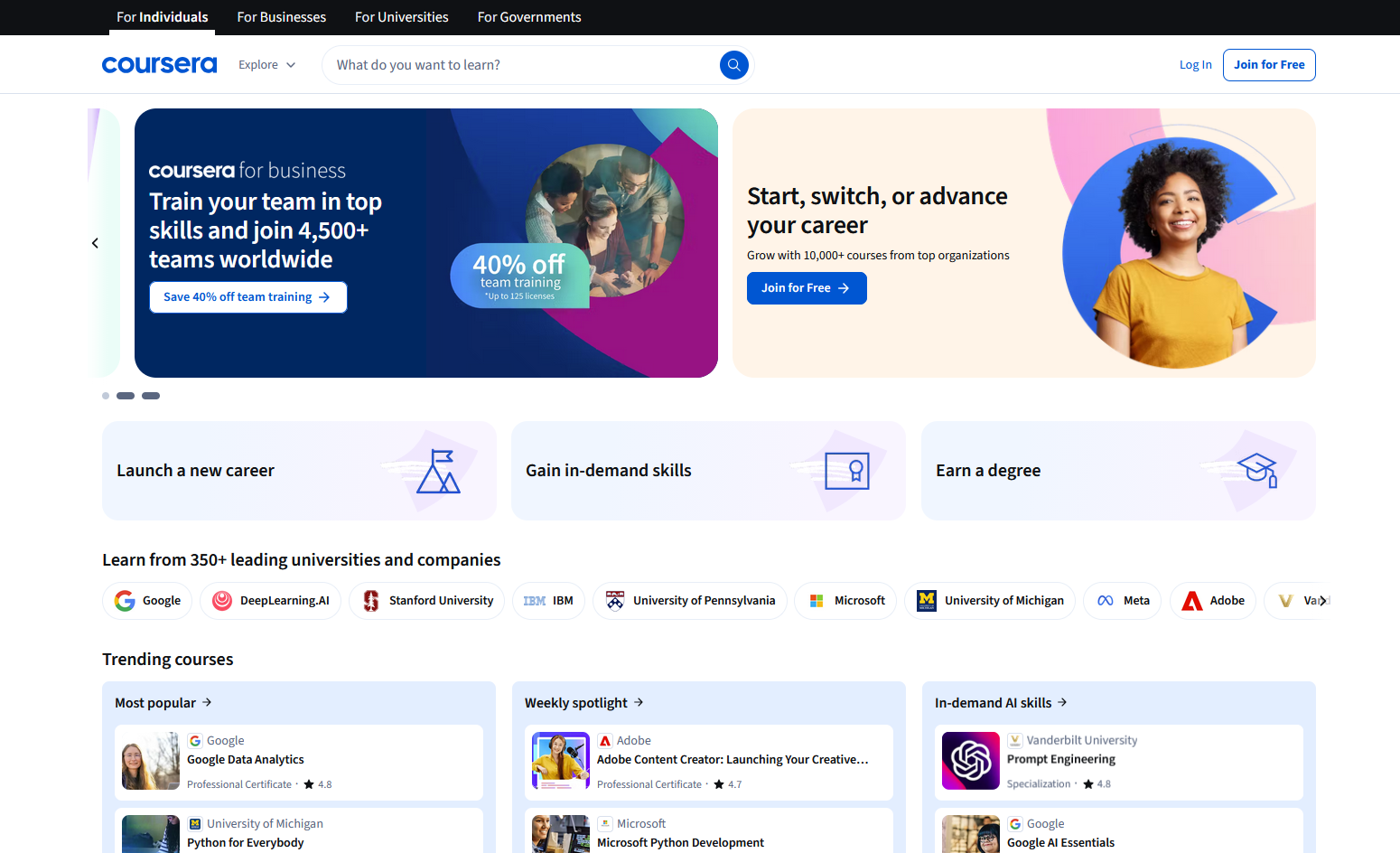Select the second carousel dot indicator
This screenshot has width=1400, height=853.
pos(126,396)
